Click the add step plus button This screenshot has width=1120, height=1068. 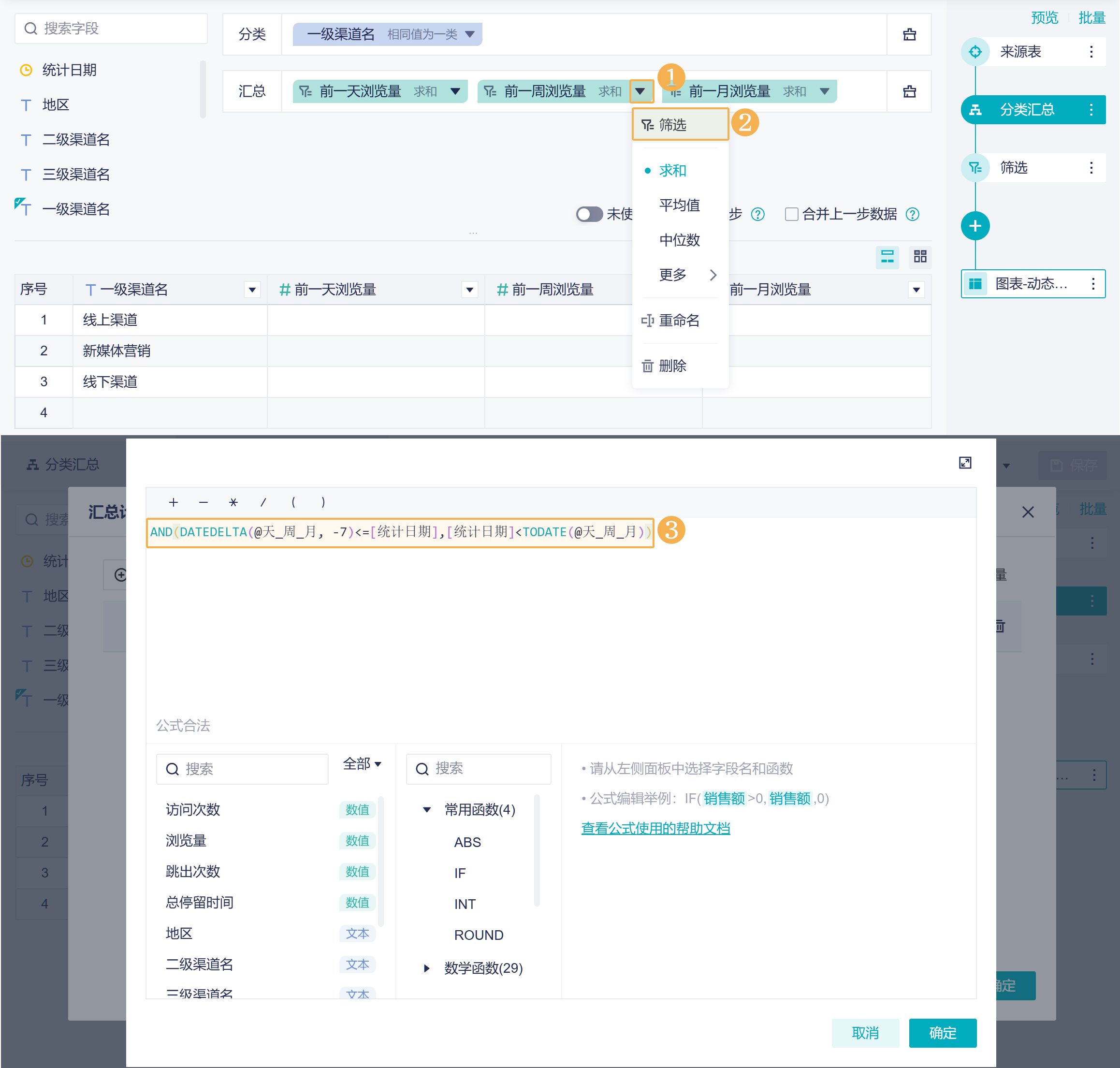(975, 226)
